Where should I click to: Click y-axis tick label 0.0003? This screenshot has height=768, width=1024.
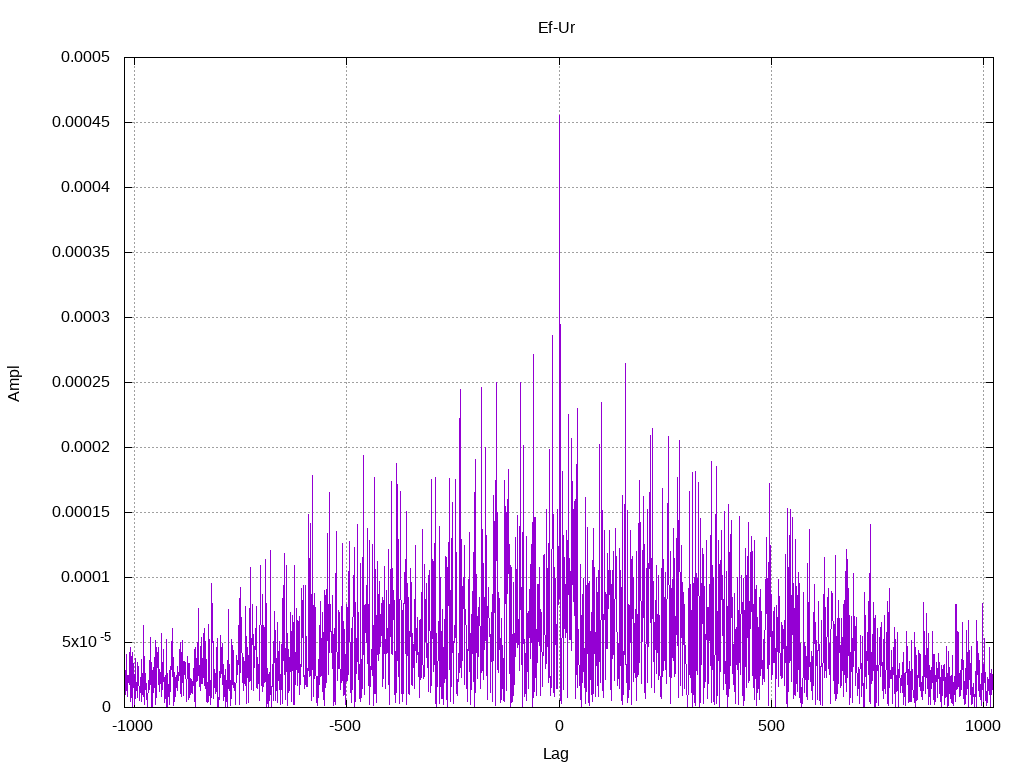[86, 317]
